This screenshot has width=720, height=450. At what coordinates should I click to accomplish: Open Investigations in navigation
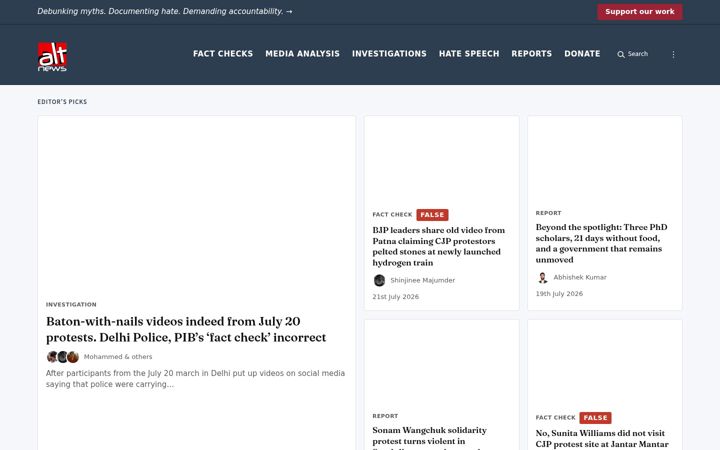point(389,54)
